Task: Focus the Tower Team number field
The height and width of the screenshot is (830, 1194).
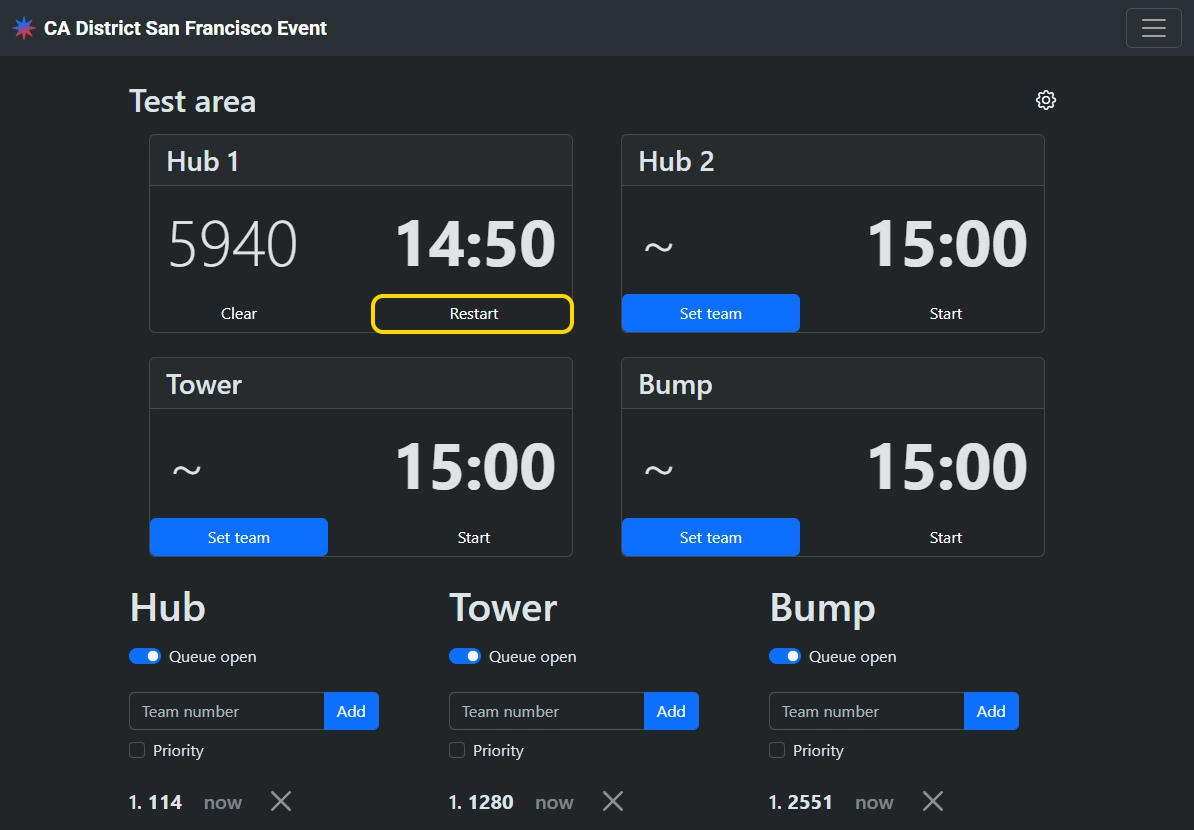Action: click(x=546, y=711)
